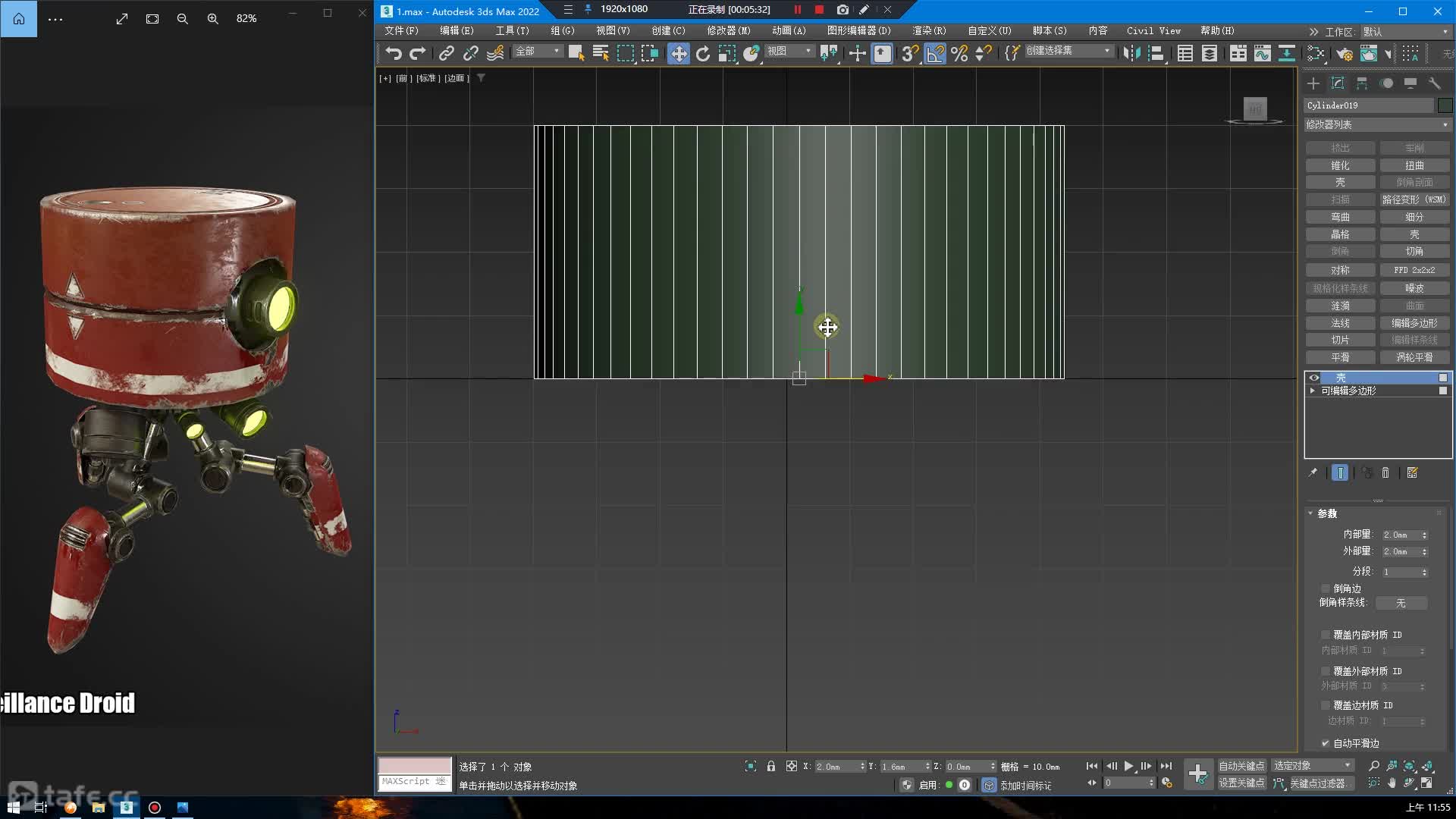Switch to Hierarchy tab in command panel

tap(1362, 83)
